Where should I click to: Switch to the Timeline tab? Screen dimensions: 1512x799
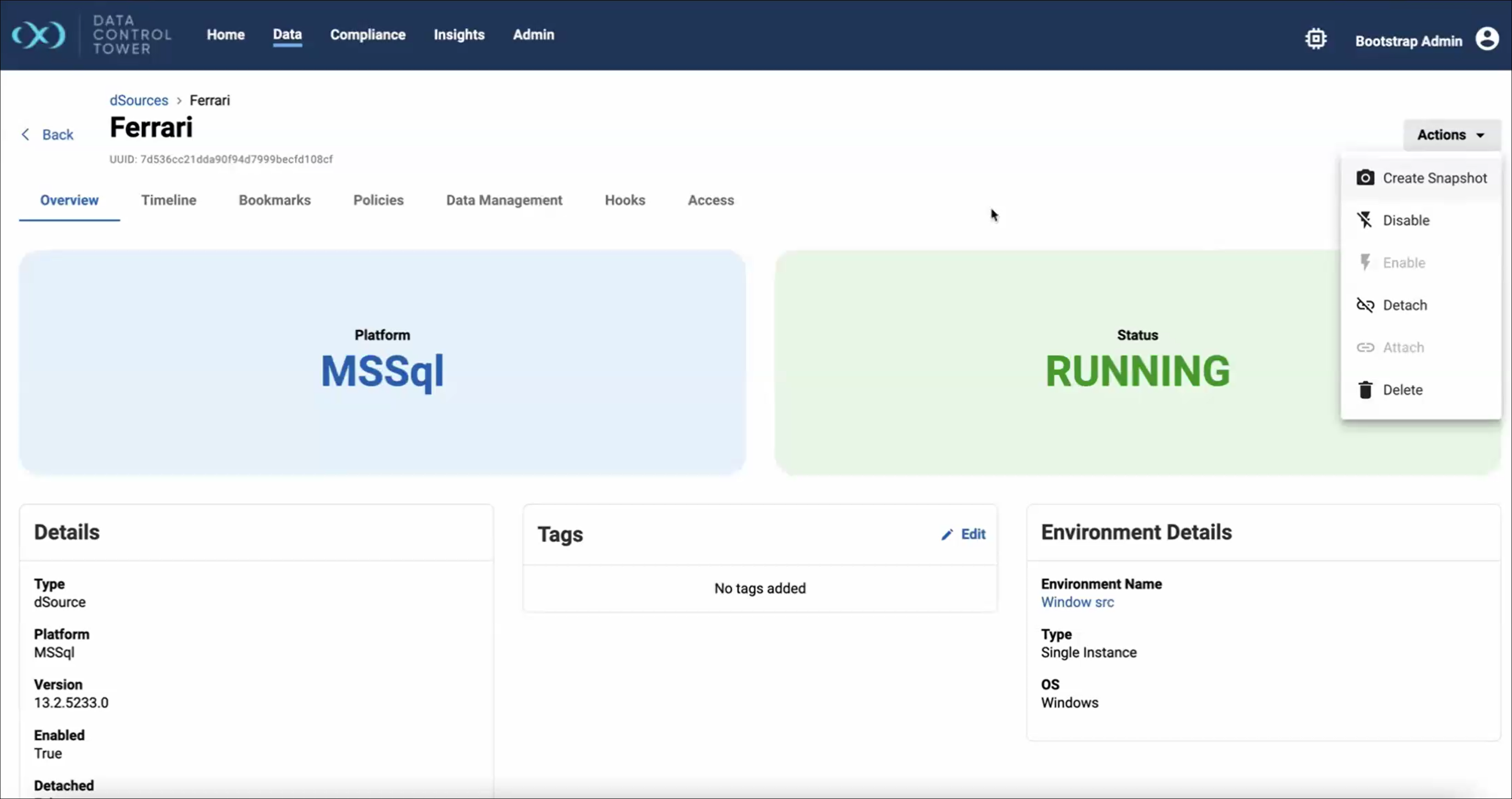(169, 200)
